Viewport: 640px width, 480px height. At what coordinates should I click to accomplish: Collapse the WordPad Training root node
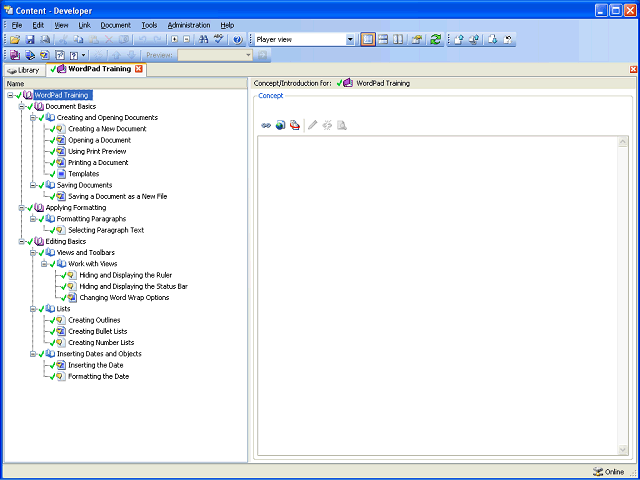pos(10,95)
